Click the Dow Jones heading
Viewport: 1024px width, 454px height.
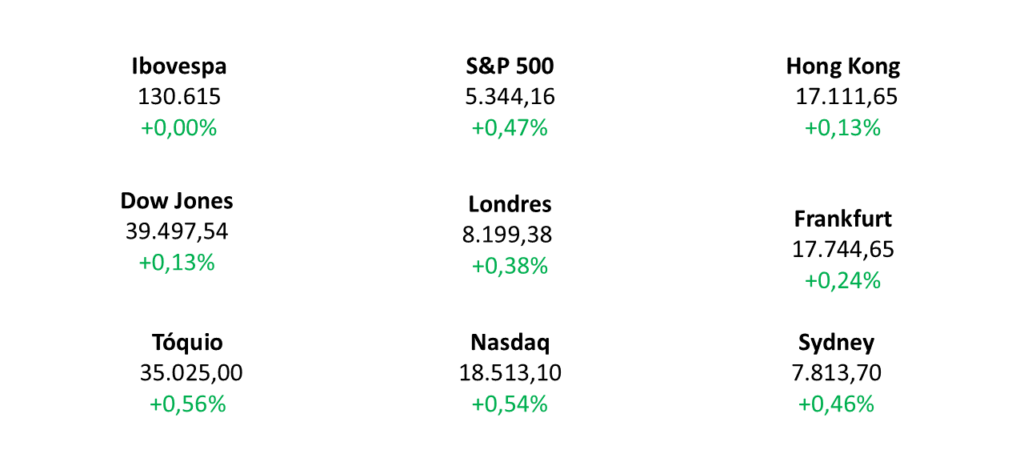point(176,201)
